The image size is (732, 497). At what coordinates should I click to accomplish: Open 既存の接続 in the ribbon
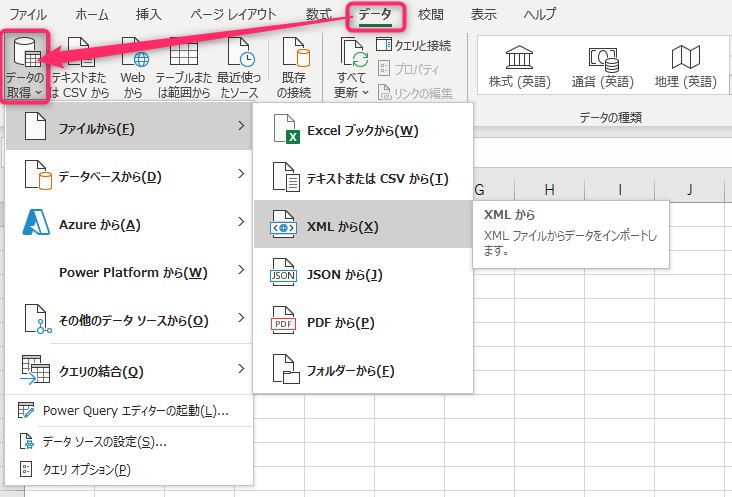(x=294, y=67)
